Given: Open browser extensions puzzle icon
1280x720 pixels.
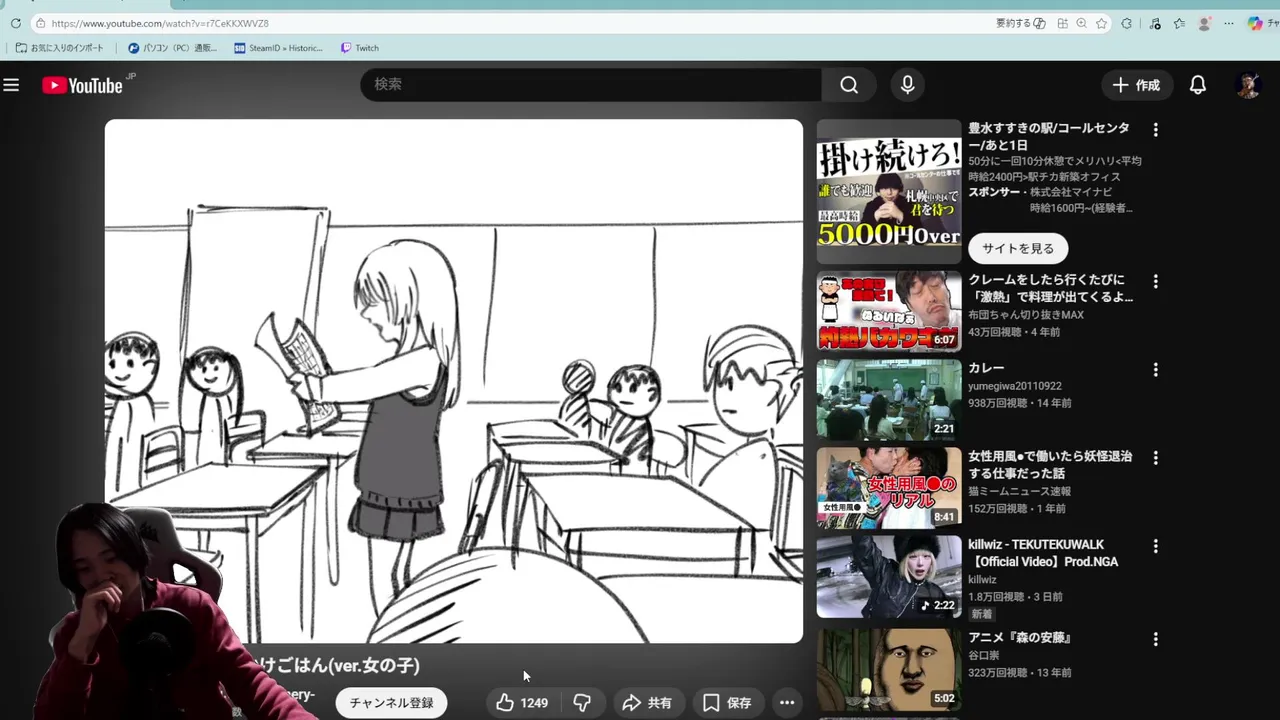Looking at the screenshot, I should click(1127, 23).
